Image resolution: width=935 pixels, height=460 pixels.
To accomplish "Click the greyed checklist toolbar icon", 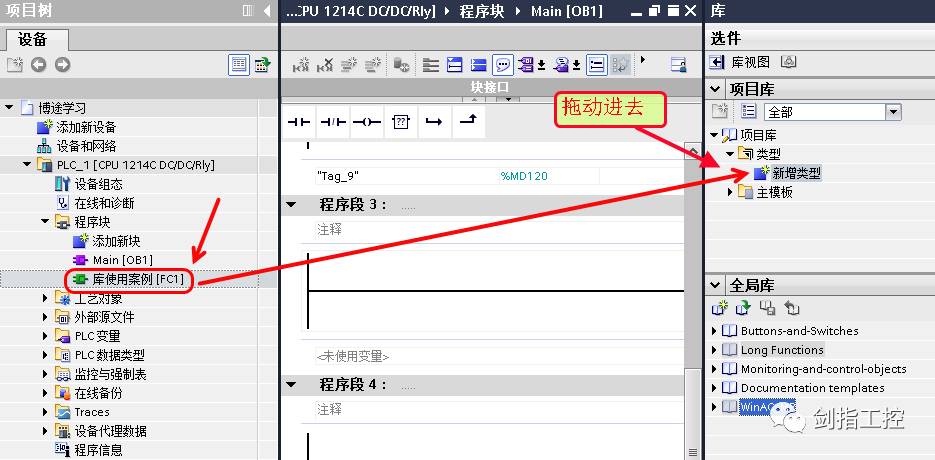I will click(620, 64).
